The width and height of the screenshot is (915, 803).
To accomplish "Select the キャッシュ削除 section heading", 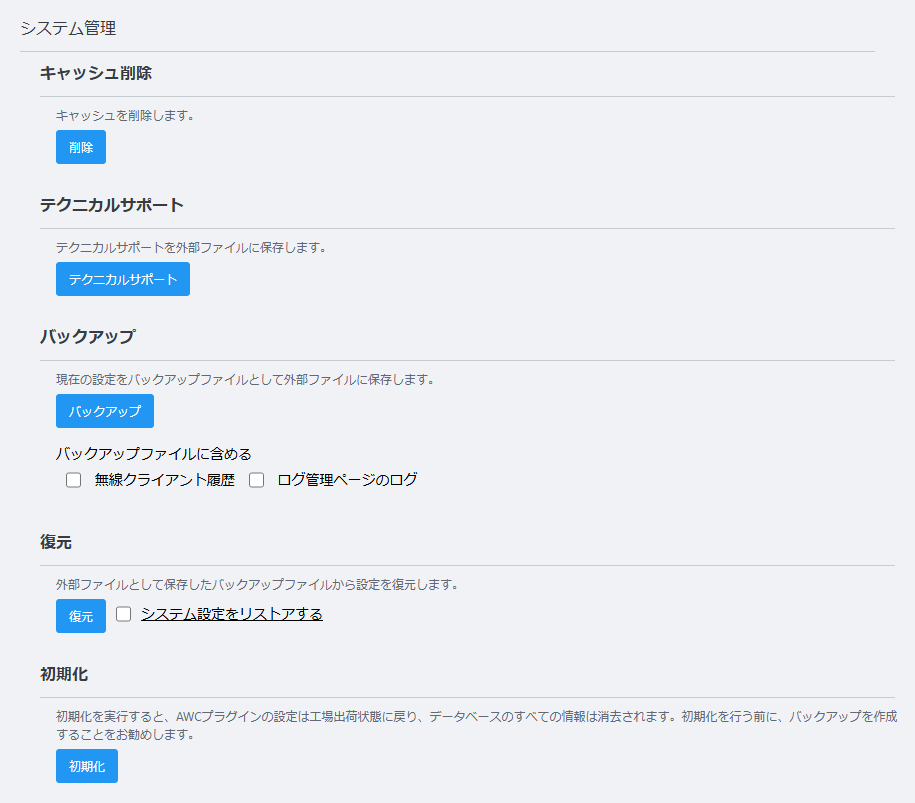I will pos(96,73).
